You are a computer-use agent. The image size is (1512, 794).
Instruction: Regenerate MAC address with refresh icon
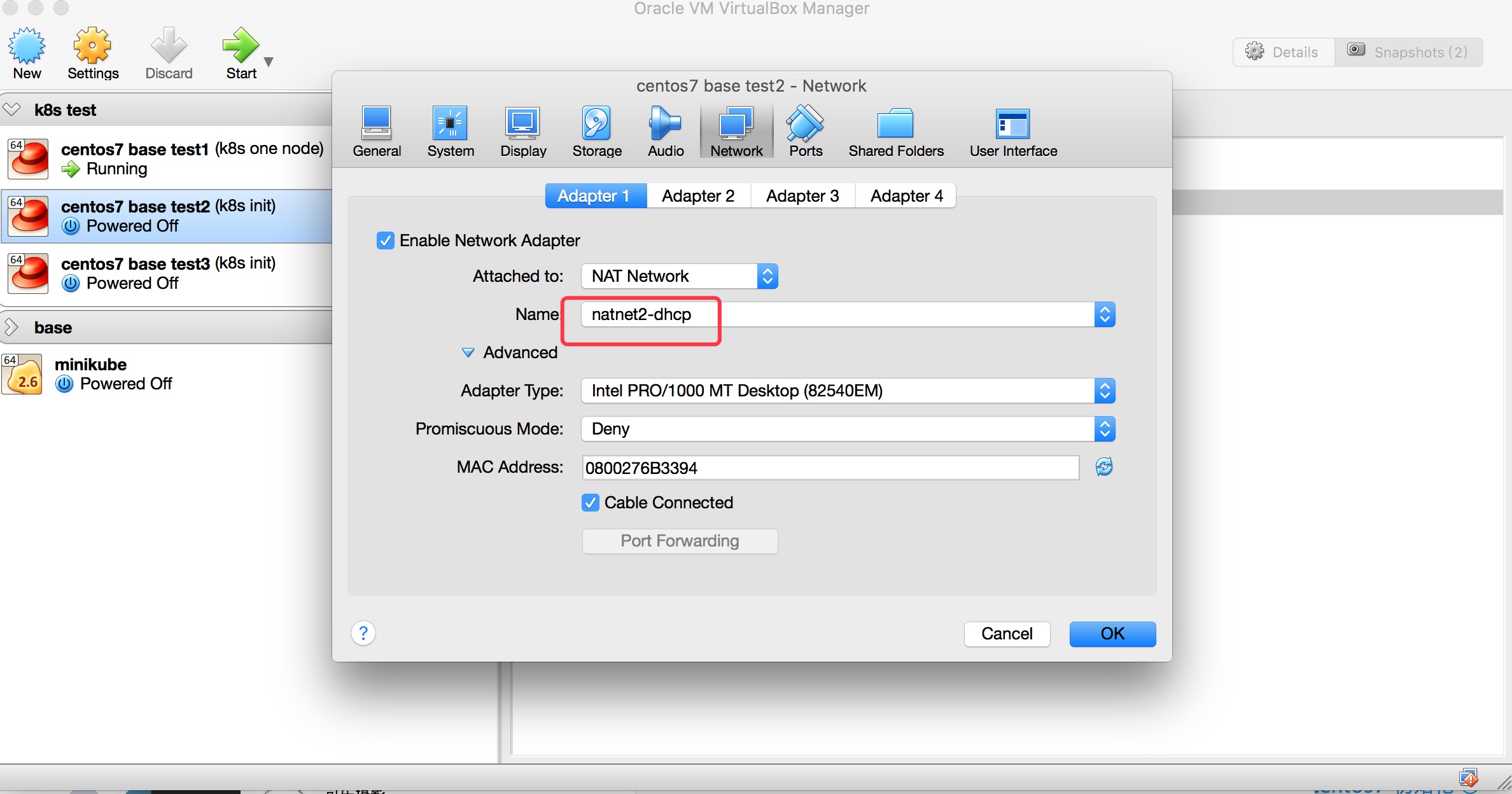coord(1104,467)
